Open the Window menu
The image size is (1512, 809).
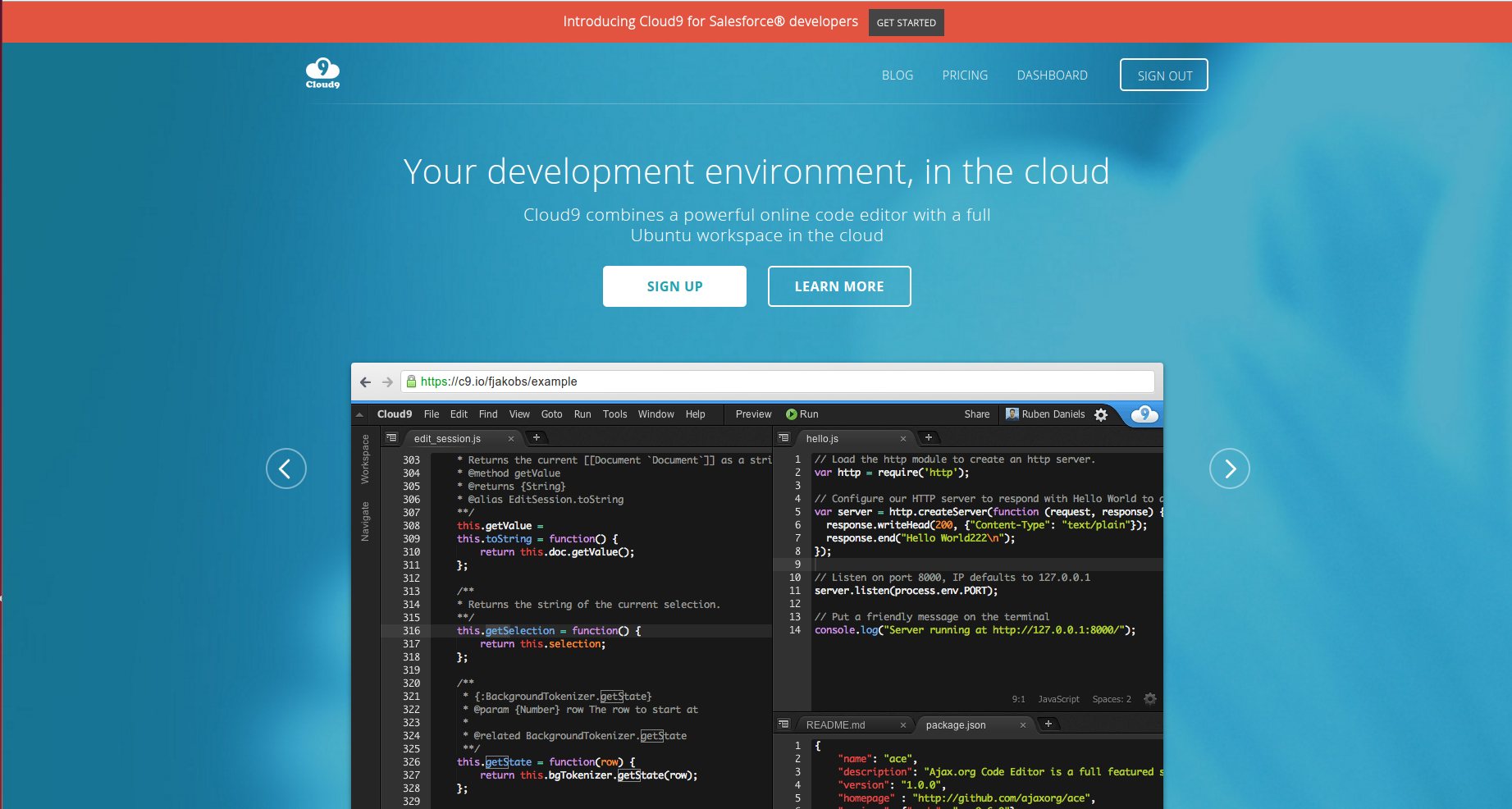point(656,414)
